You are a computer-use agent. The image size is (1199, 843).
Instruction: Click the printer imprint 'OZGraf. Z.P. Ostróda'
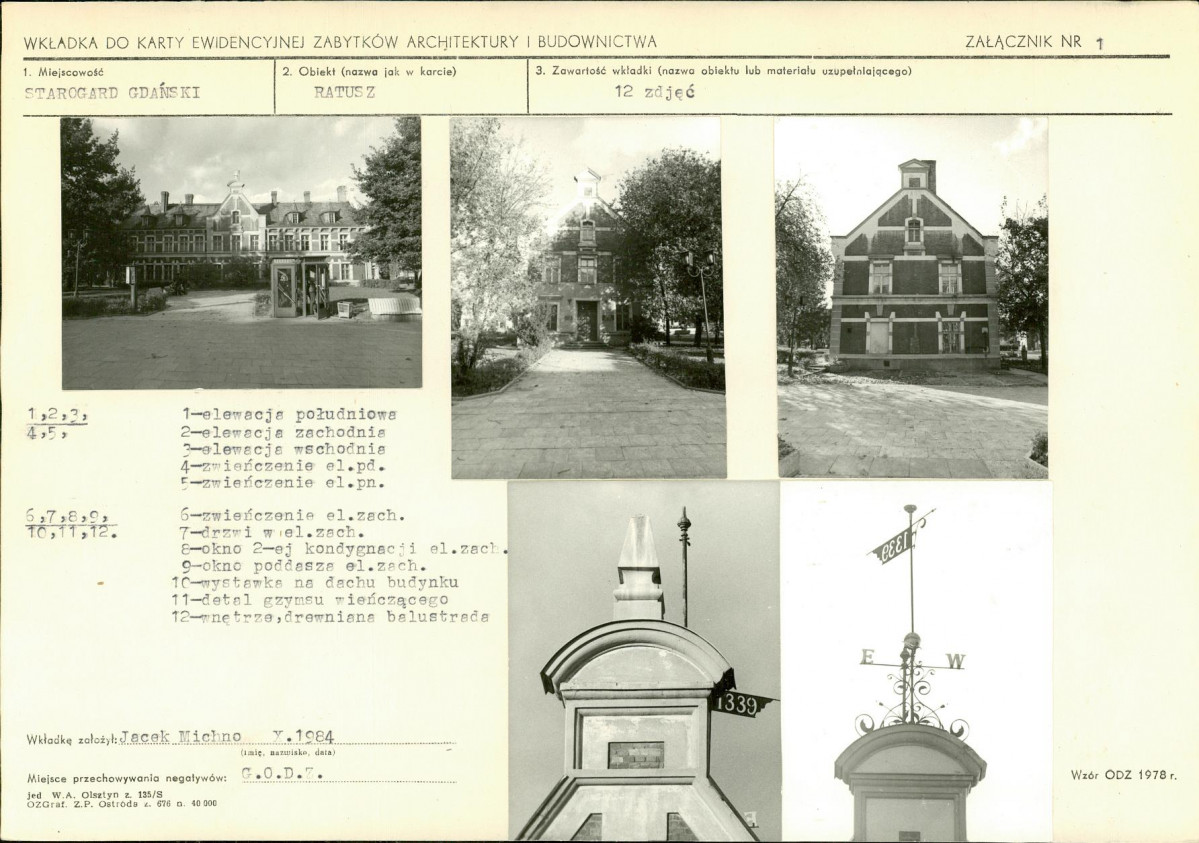(x=120, y=803)
